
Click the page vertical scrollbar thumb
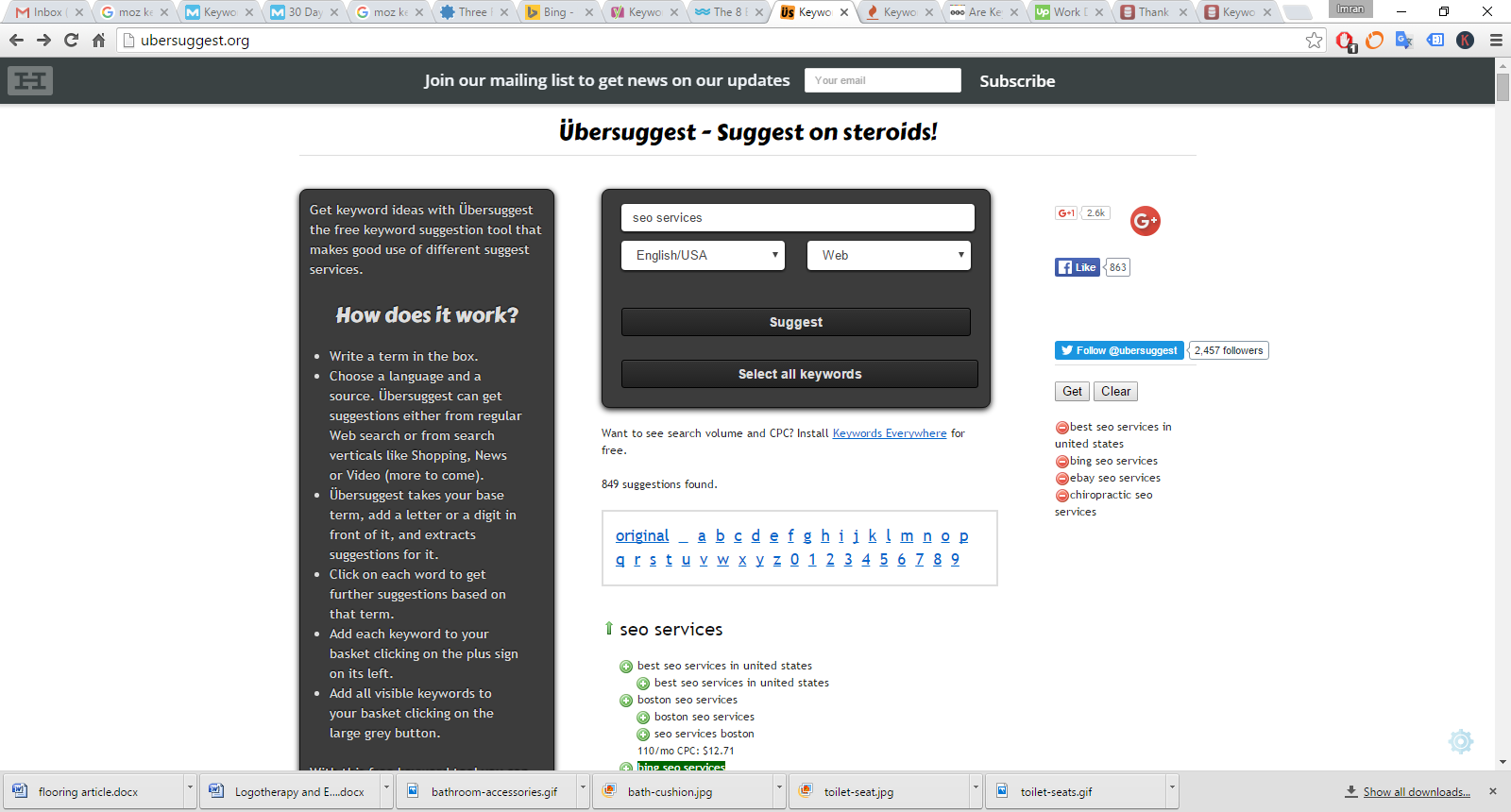click(x=1503, y=87)
